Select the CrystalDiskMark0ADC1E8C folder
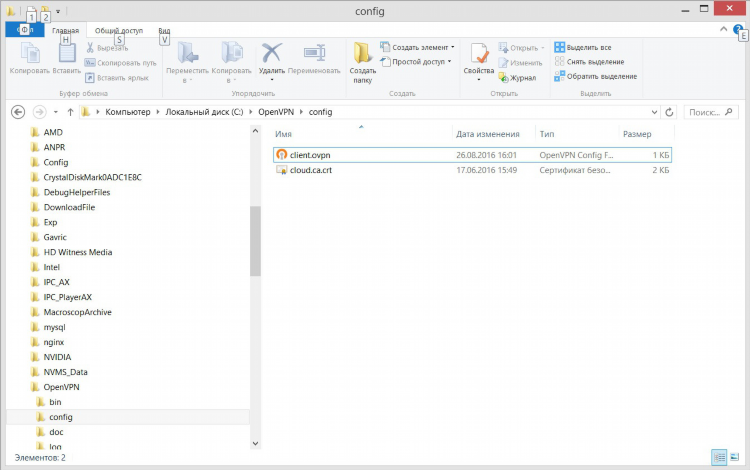This screenshot has height=470, width=750. pyautogui.click(x=92, y=177)
